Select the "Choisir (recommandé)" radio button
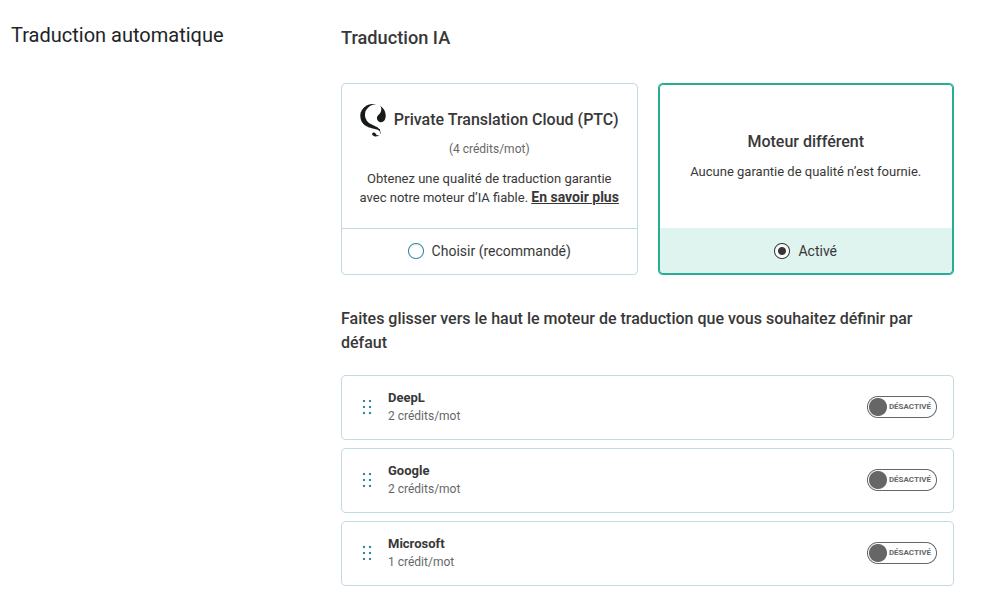Screen dimensions: 1000x604 [416, 251]
